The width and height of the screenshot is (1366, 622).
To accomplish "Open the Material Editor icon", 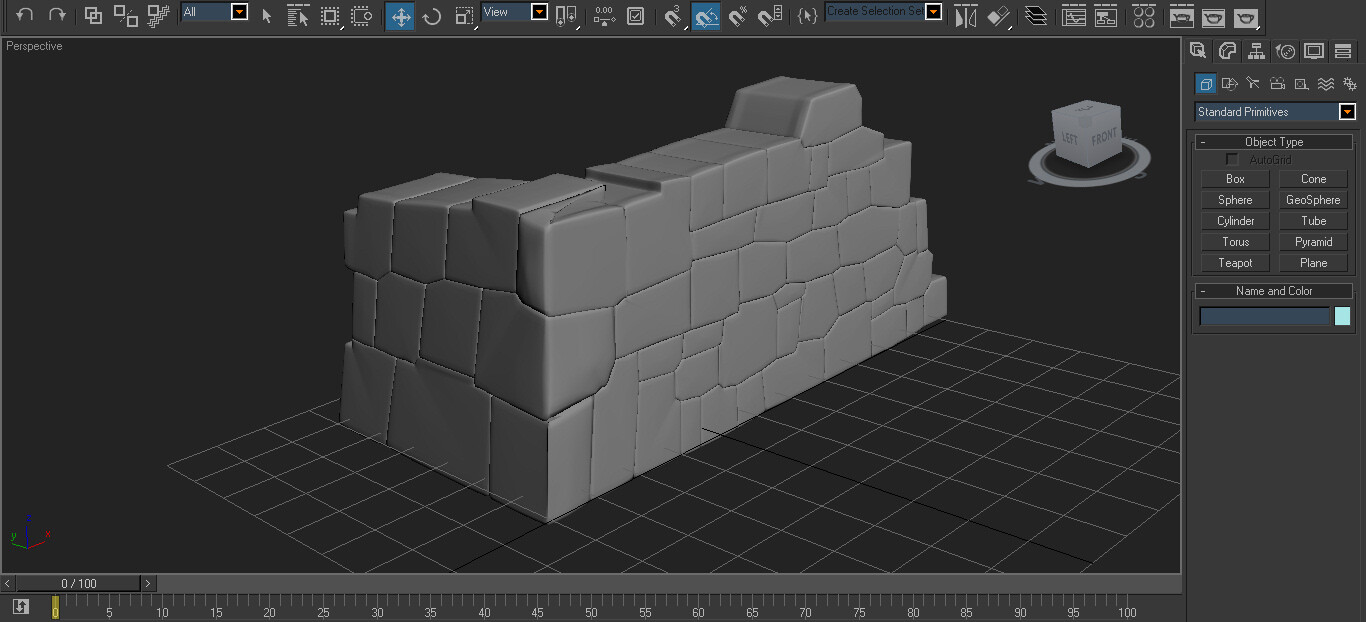I will pos(1144,16).
